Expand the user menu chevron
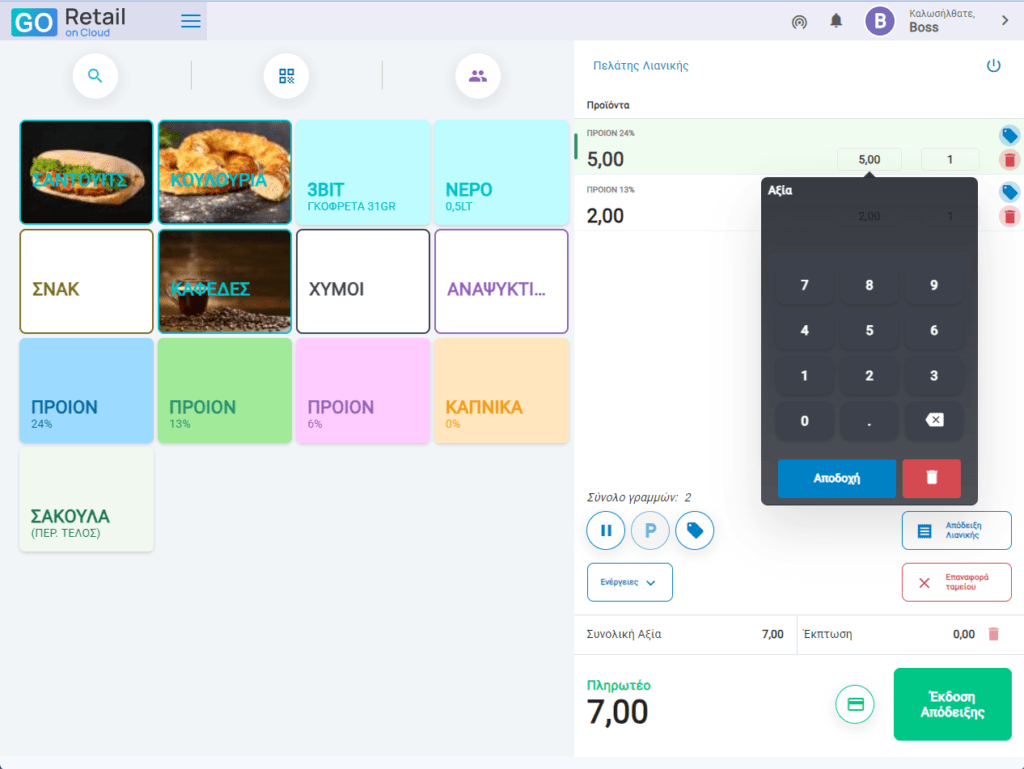 [1004, 21]
